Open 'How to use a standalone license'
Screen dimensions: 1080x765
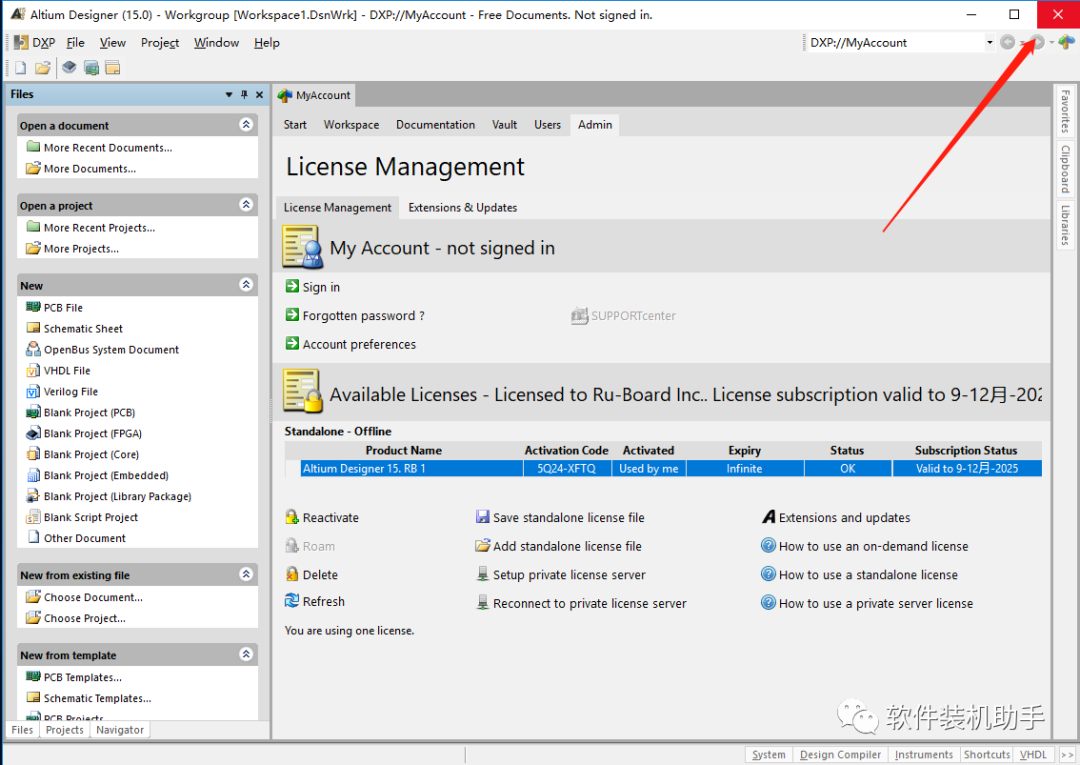click(x=868, y=574)
